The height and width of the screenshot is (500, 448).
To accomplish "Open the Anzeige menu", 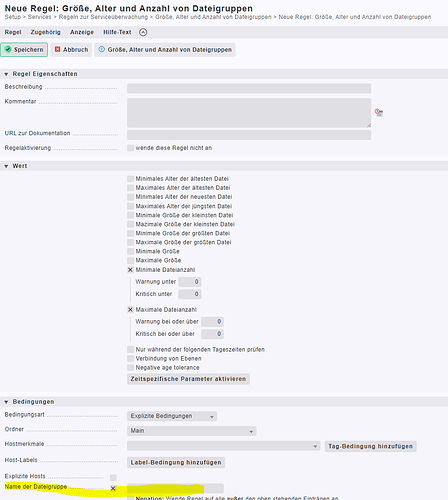I will pyautogui.click(x=82, y=32).
